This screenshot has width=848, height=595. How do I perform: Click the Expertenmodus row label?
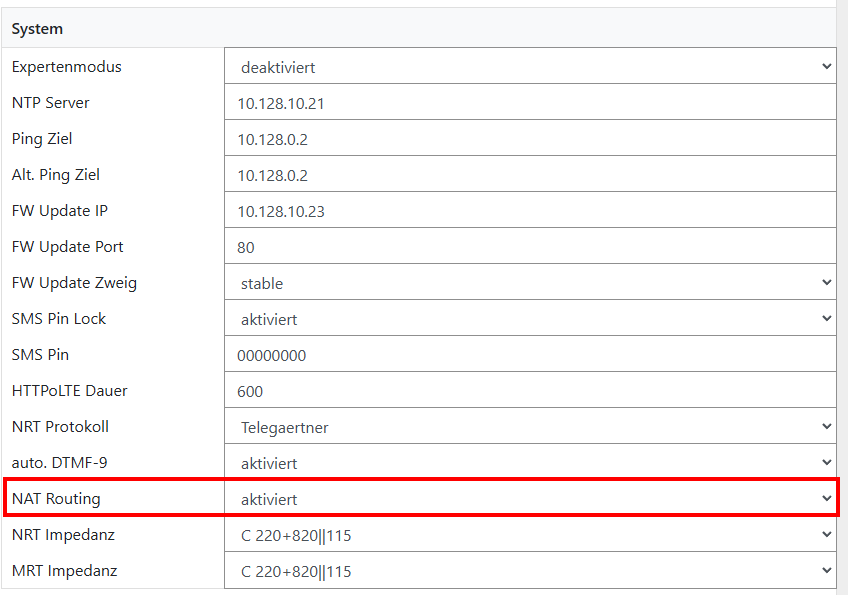pos(66,67)
